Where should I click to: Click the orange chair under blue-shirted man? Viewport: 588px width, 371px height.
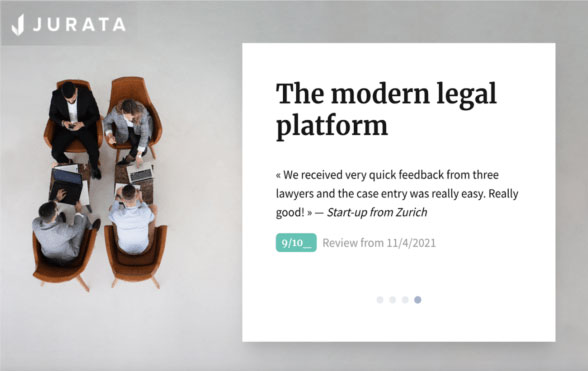tap(135, 255)
